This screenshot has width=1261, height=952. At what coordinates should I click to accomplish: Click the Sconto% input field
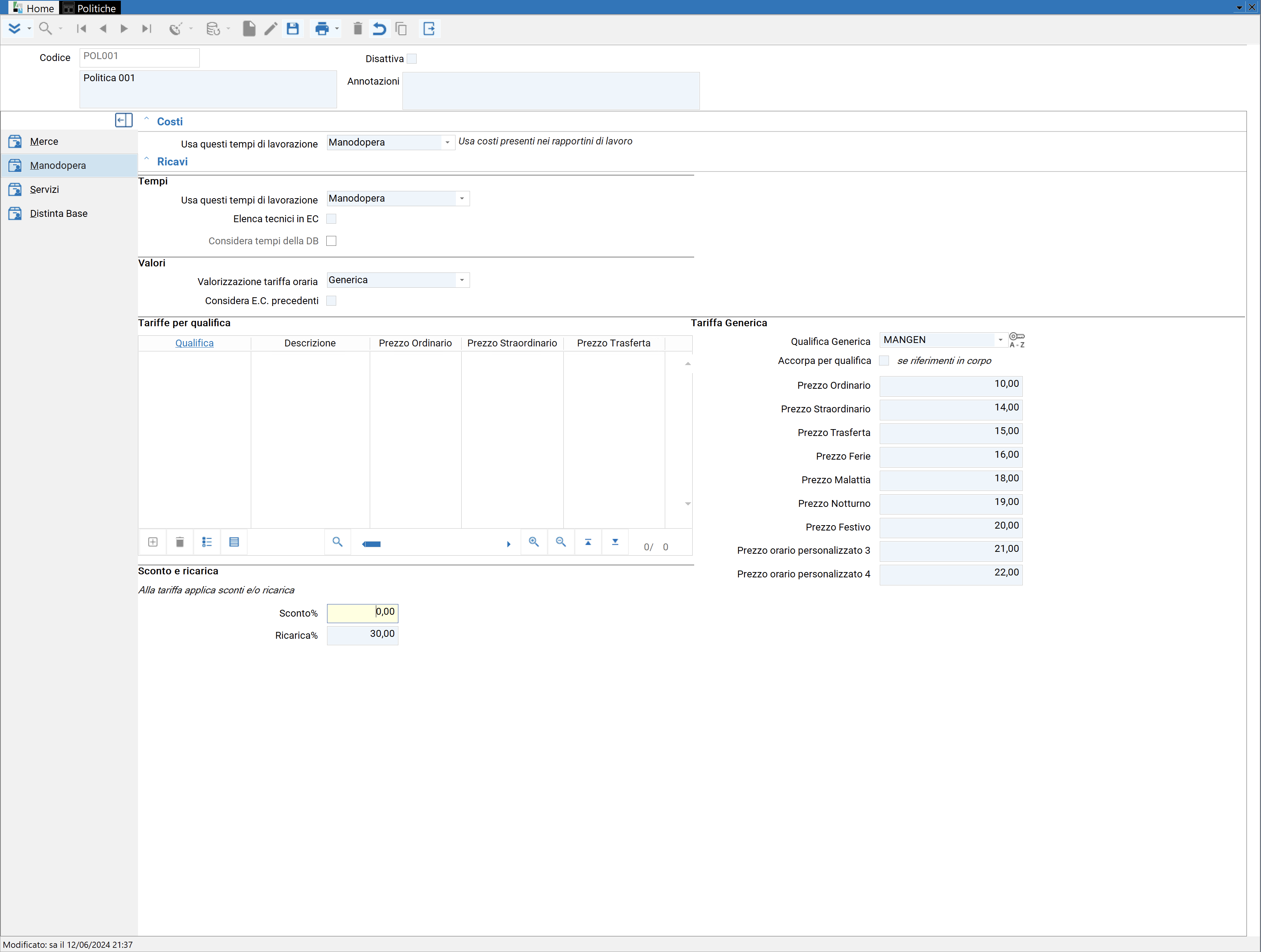click(x=363, y=613)
